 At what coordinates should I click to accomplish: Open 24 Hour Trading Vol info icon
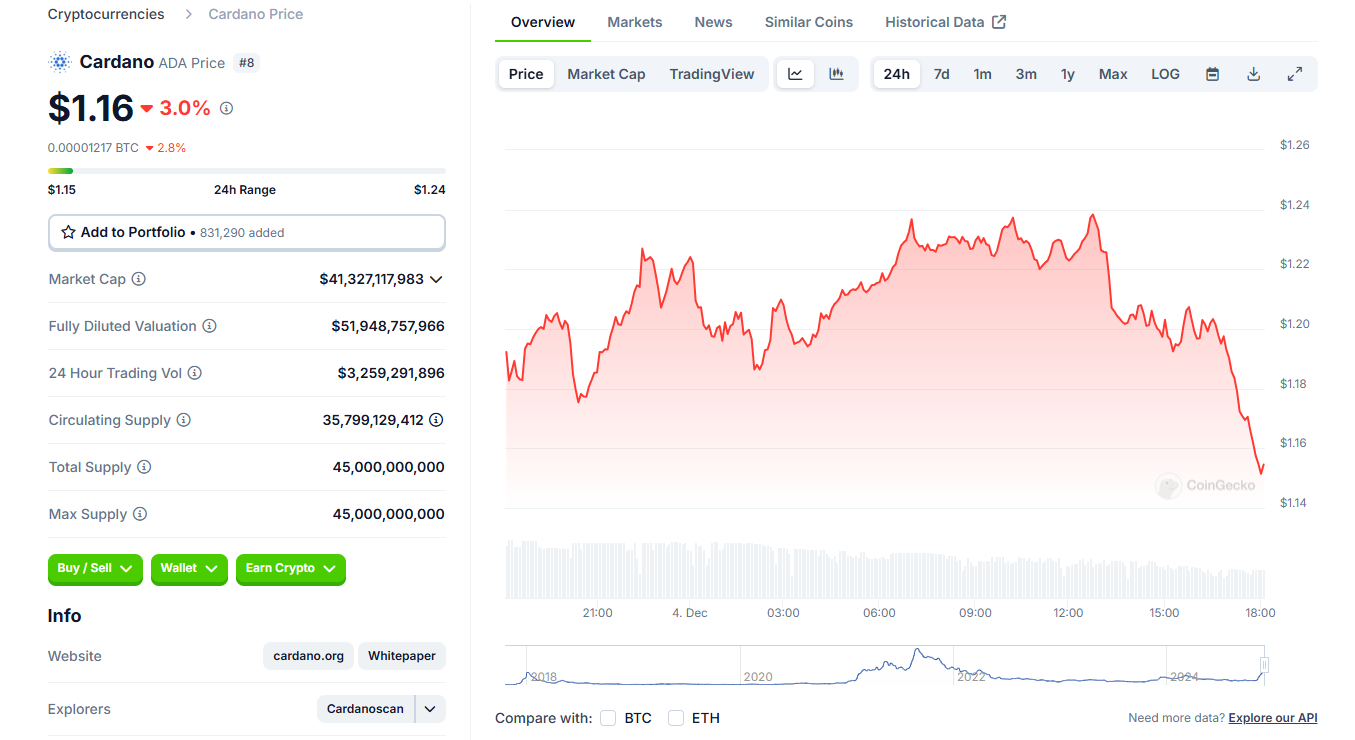click(x=195, y=373)
